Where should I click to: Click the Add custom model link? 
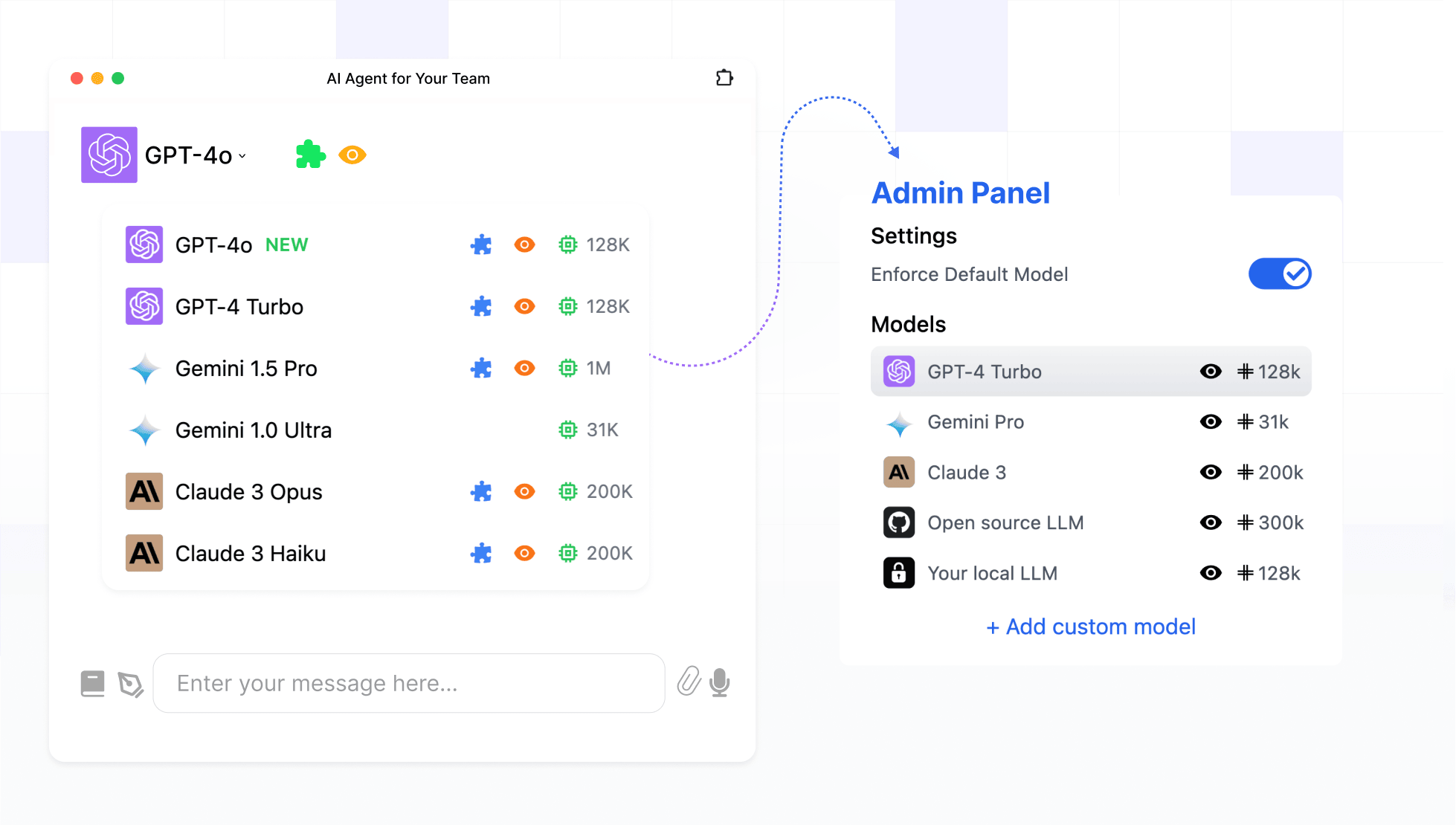[1091, 627]
